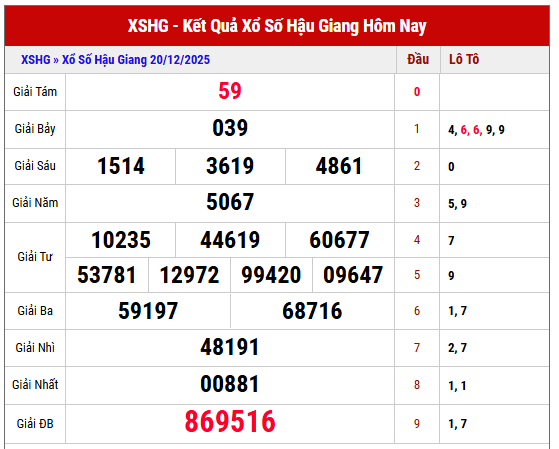This screenshot has width=559, height=449.
Task: Click the Giải Nhất row label
Action: coord(35,385)
